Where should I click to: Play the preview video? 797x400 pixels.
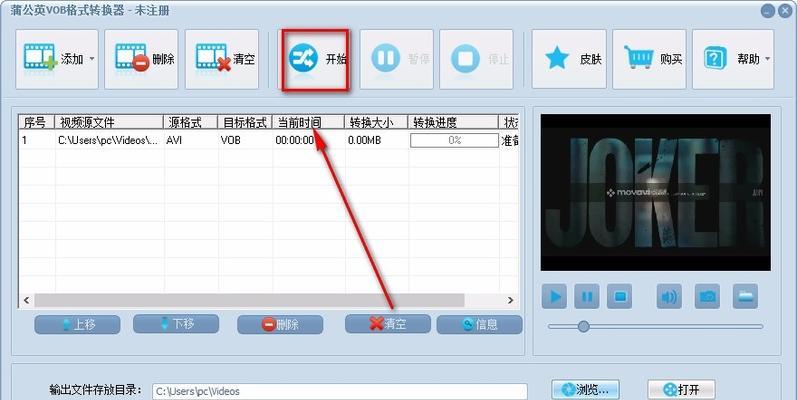click(554, 296)
